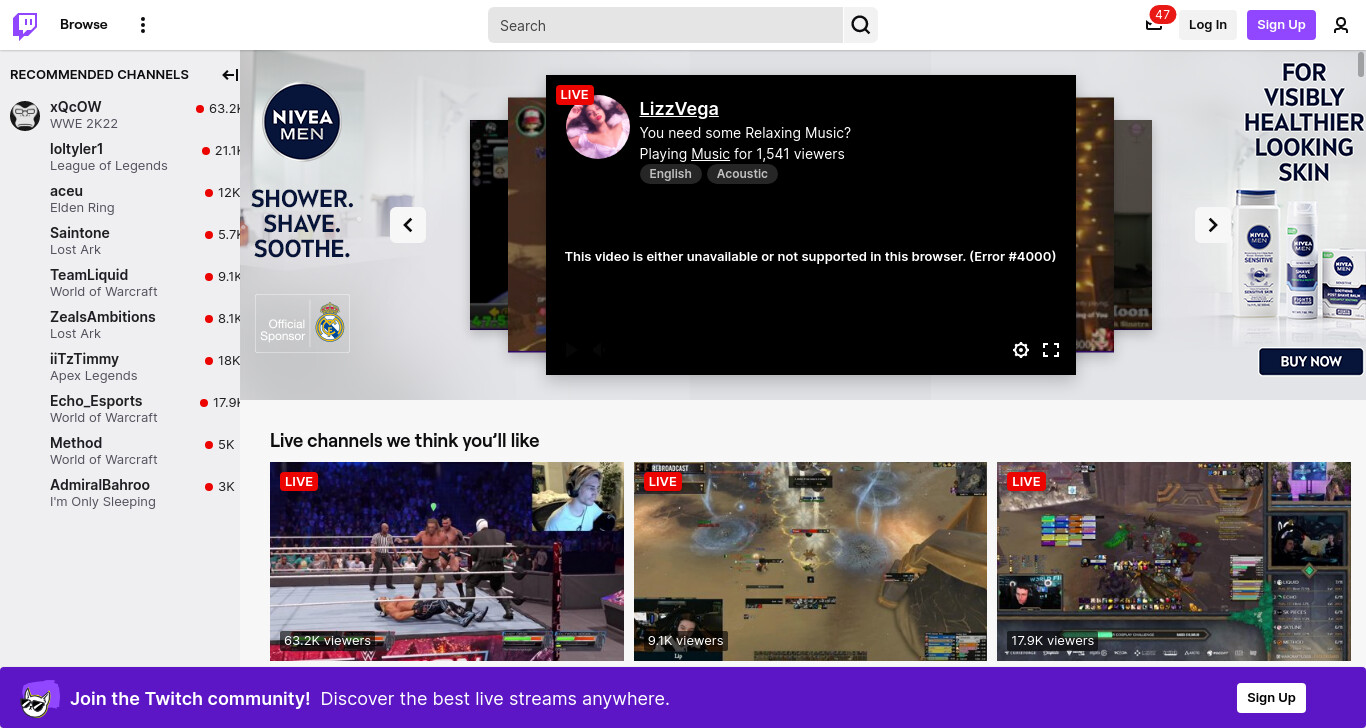Click the player volume mute icon
Image resolution: width=1366 pixels, height=728 pixels.
(598, 350)
